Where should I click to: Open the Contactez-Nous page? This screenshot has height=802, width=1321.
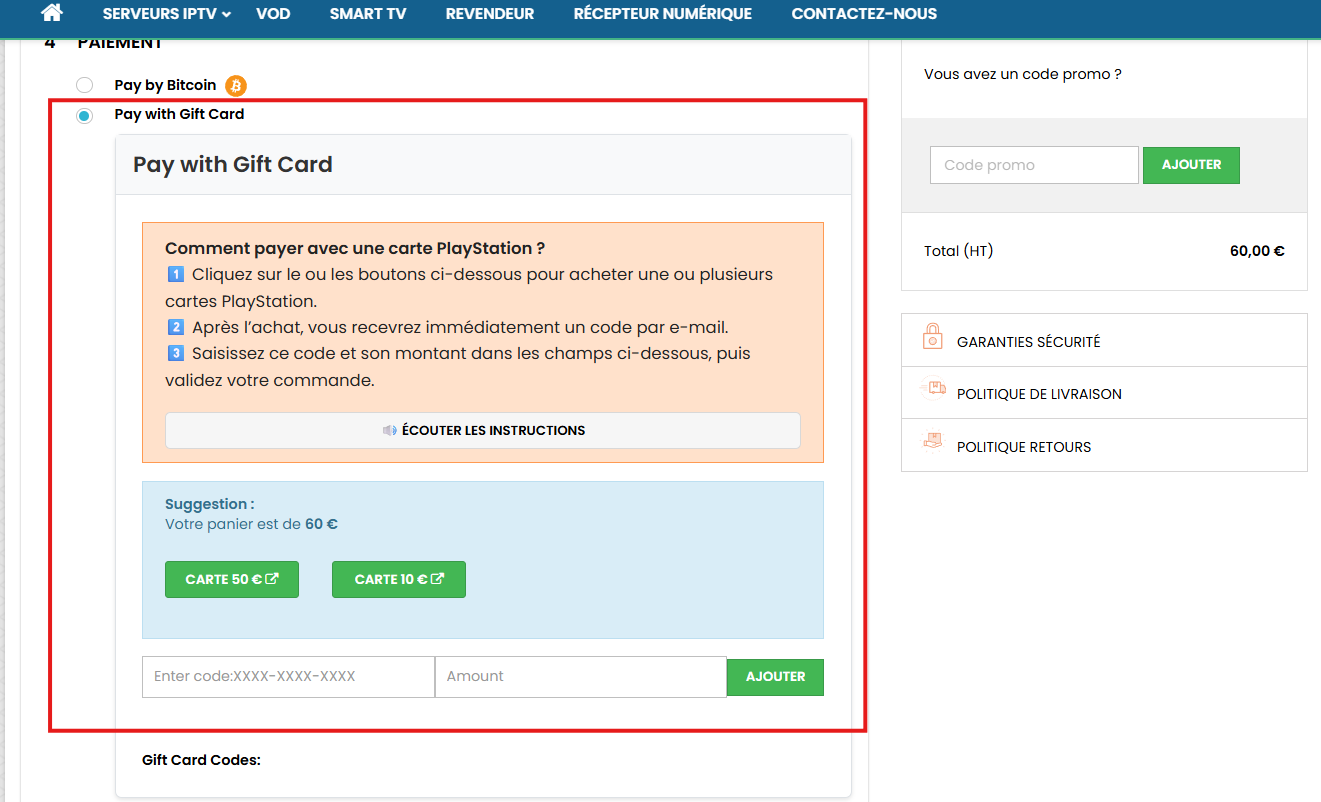pyautogui.click(x=863, y=14)
